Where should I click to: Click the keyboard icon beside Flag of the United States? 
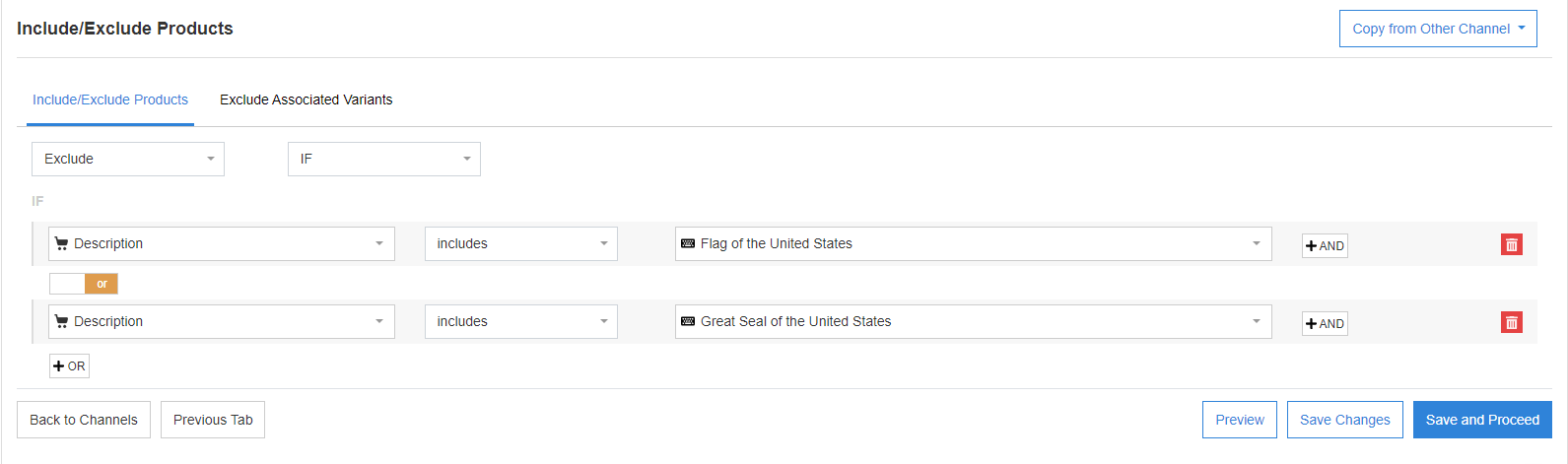688,243
